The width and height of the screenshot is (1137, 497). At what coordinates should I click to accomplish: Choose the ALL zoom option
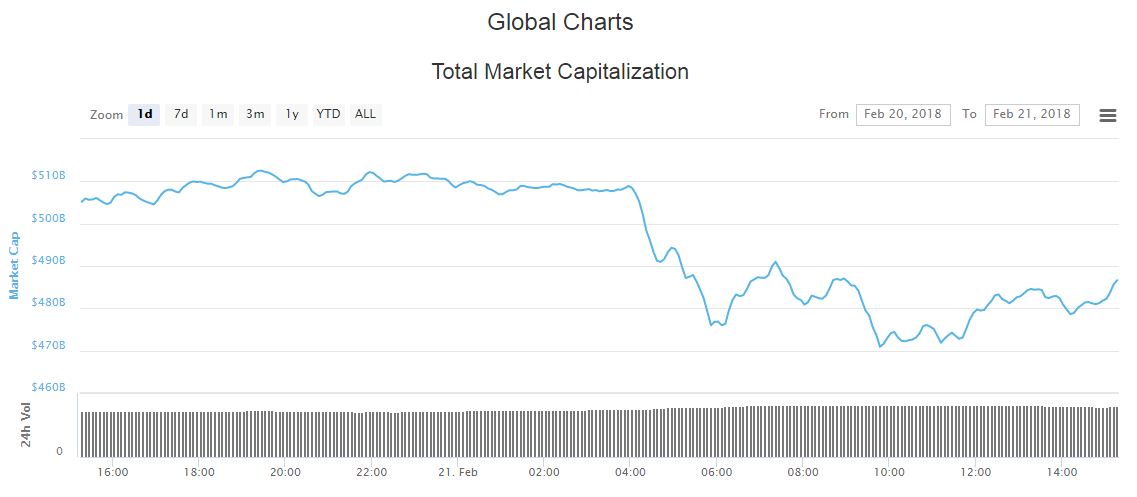[x=365, y=115]
